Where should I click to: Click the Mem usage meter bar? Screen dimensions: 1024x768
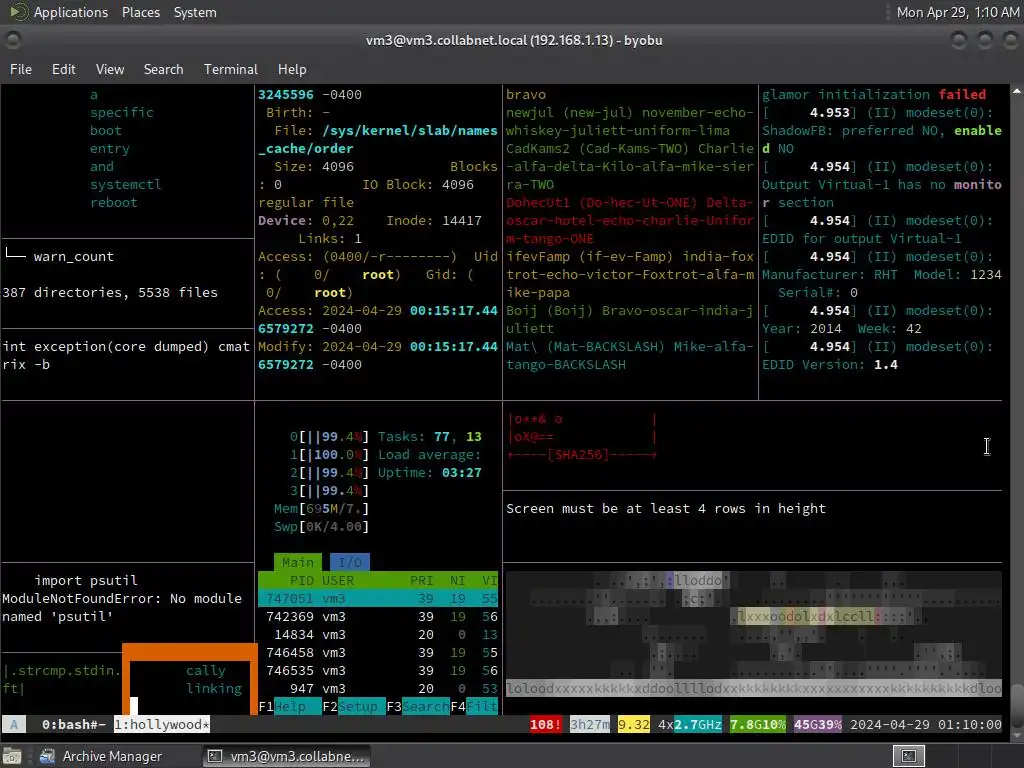322,508
